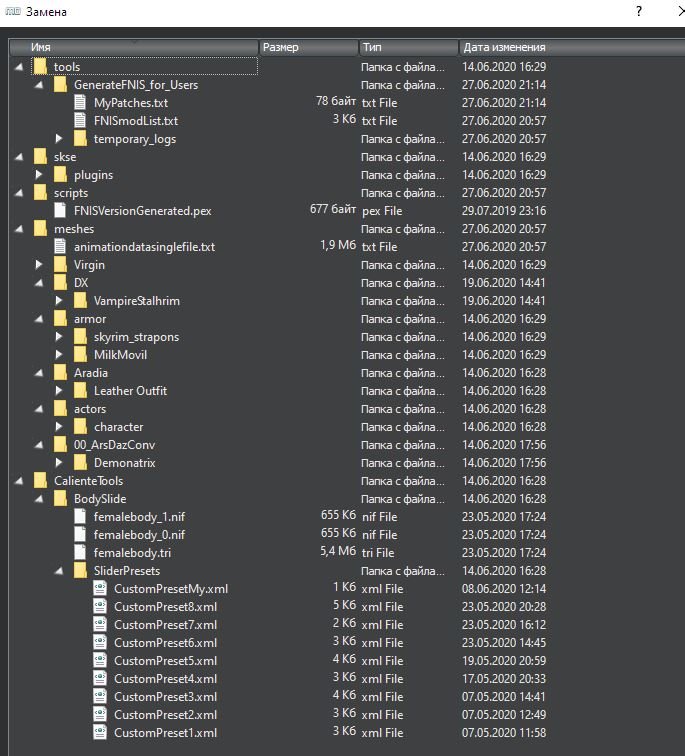Collapse the BodySlide folder
The height and width of the screenshot is (756, 685).
click(x=39, y=499)
